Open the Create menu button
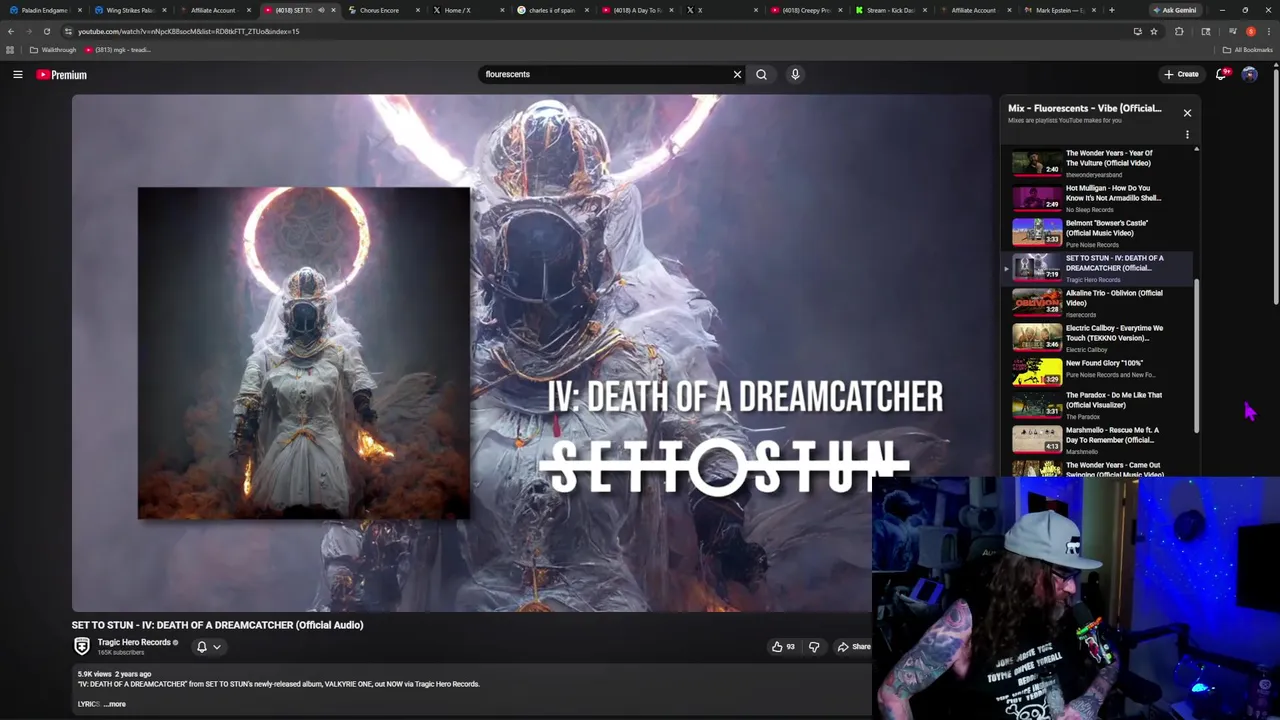The image size is (1280, 720). pyautogui.click(x=1181, y=74)
